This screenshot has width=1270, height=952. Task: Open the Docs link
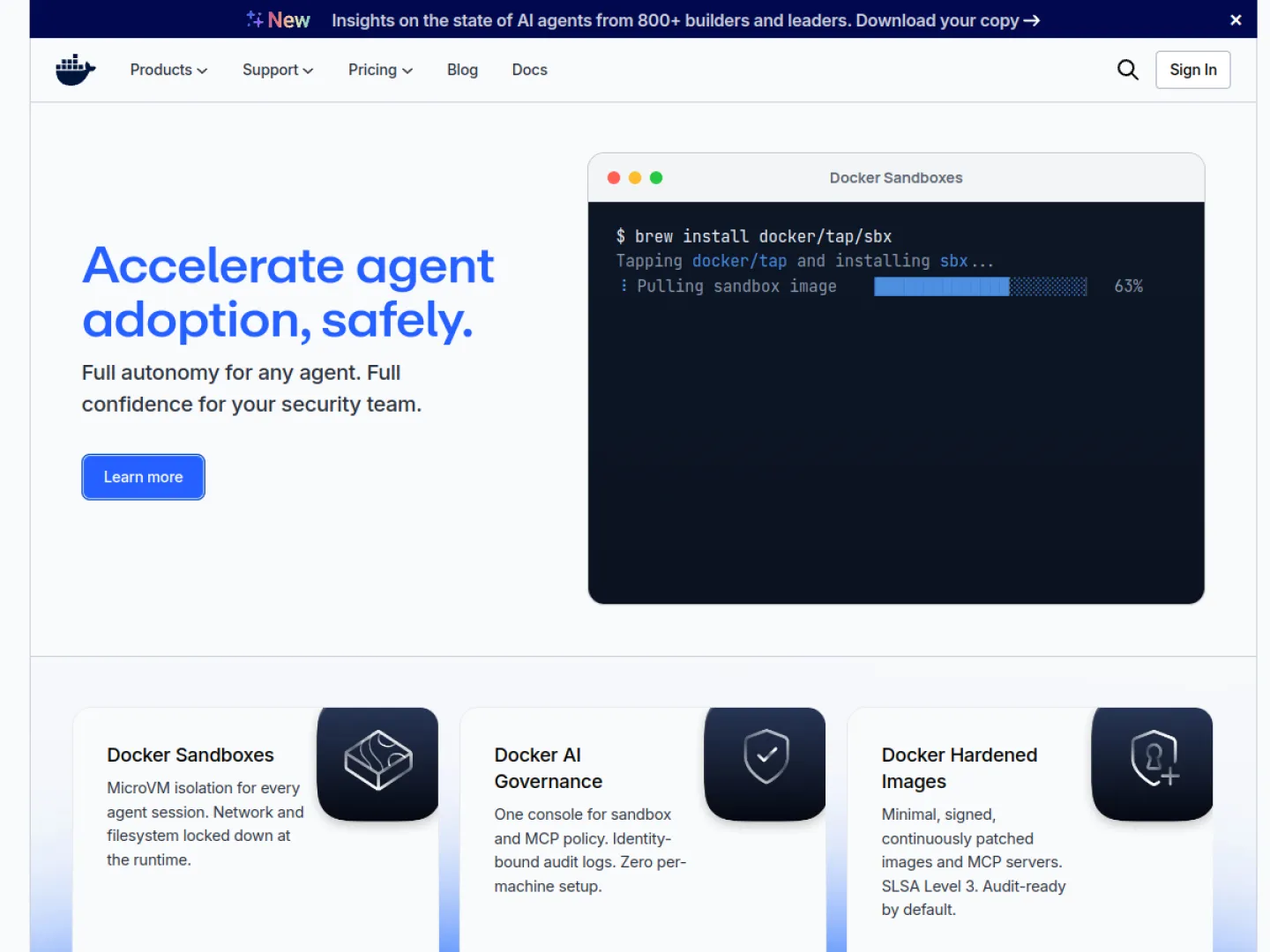coord(529,70)
